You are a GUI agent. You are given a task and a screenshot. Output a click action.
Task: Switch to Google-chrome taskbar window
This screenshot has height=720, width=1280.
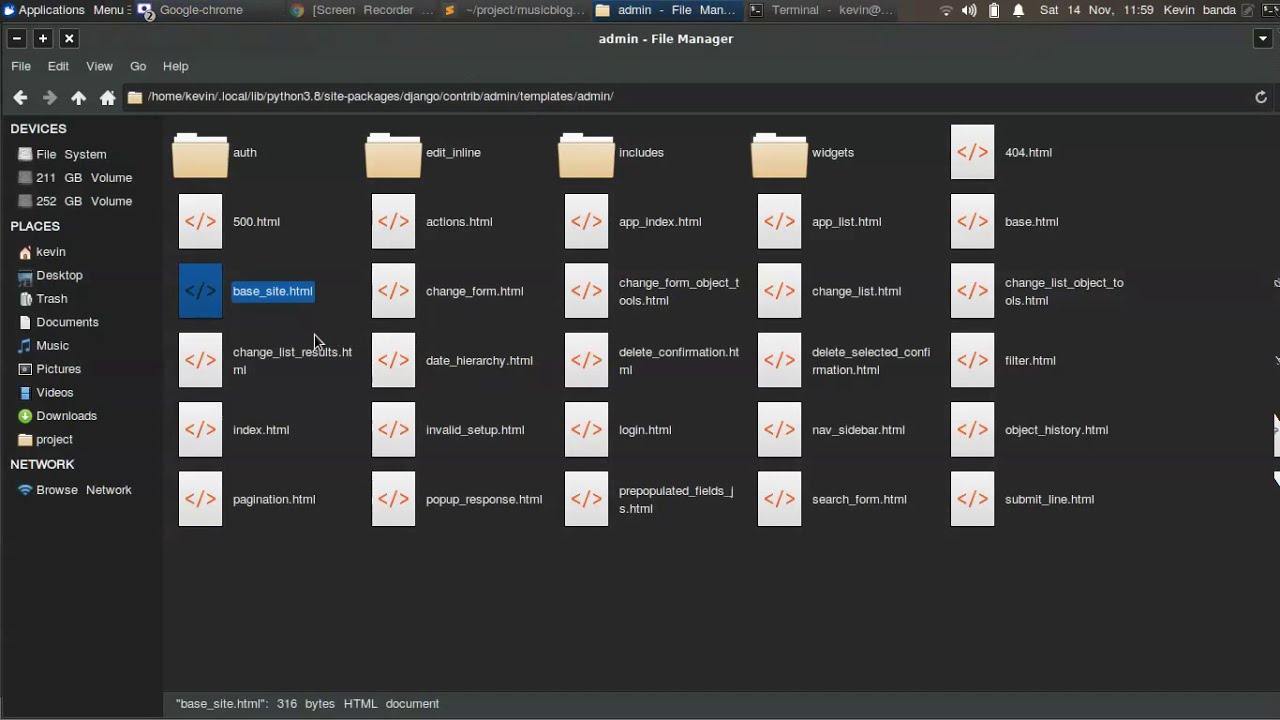[210, 10]
